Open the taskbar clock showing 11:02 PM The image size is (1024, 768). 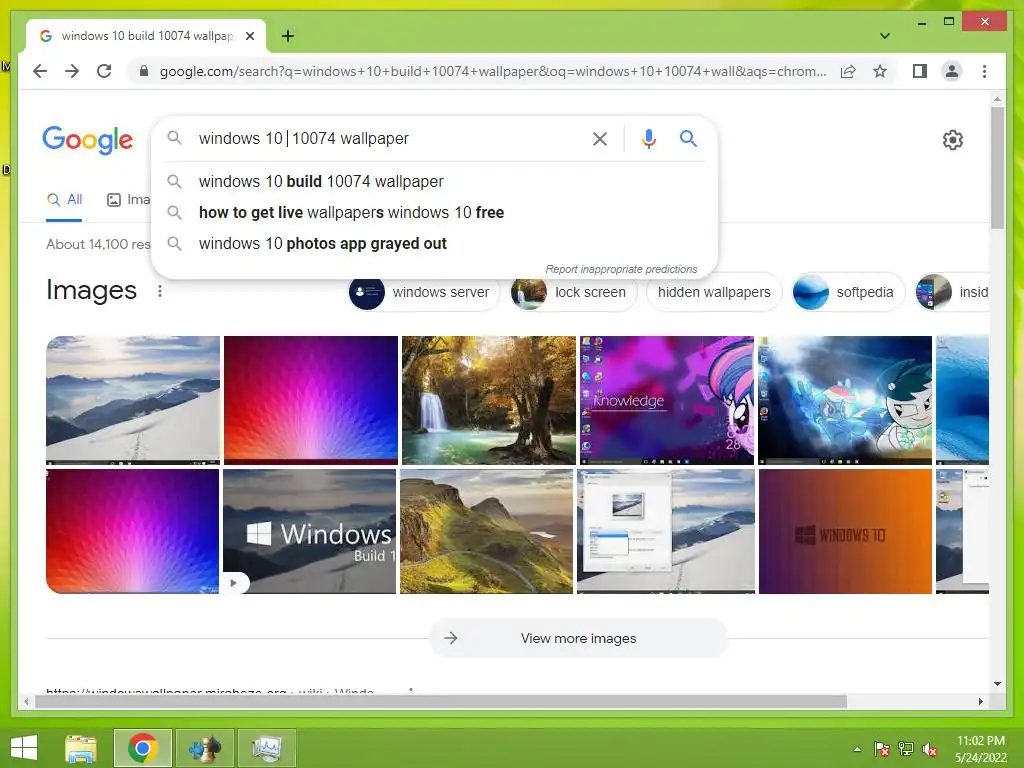click(980, 749)
